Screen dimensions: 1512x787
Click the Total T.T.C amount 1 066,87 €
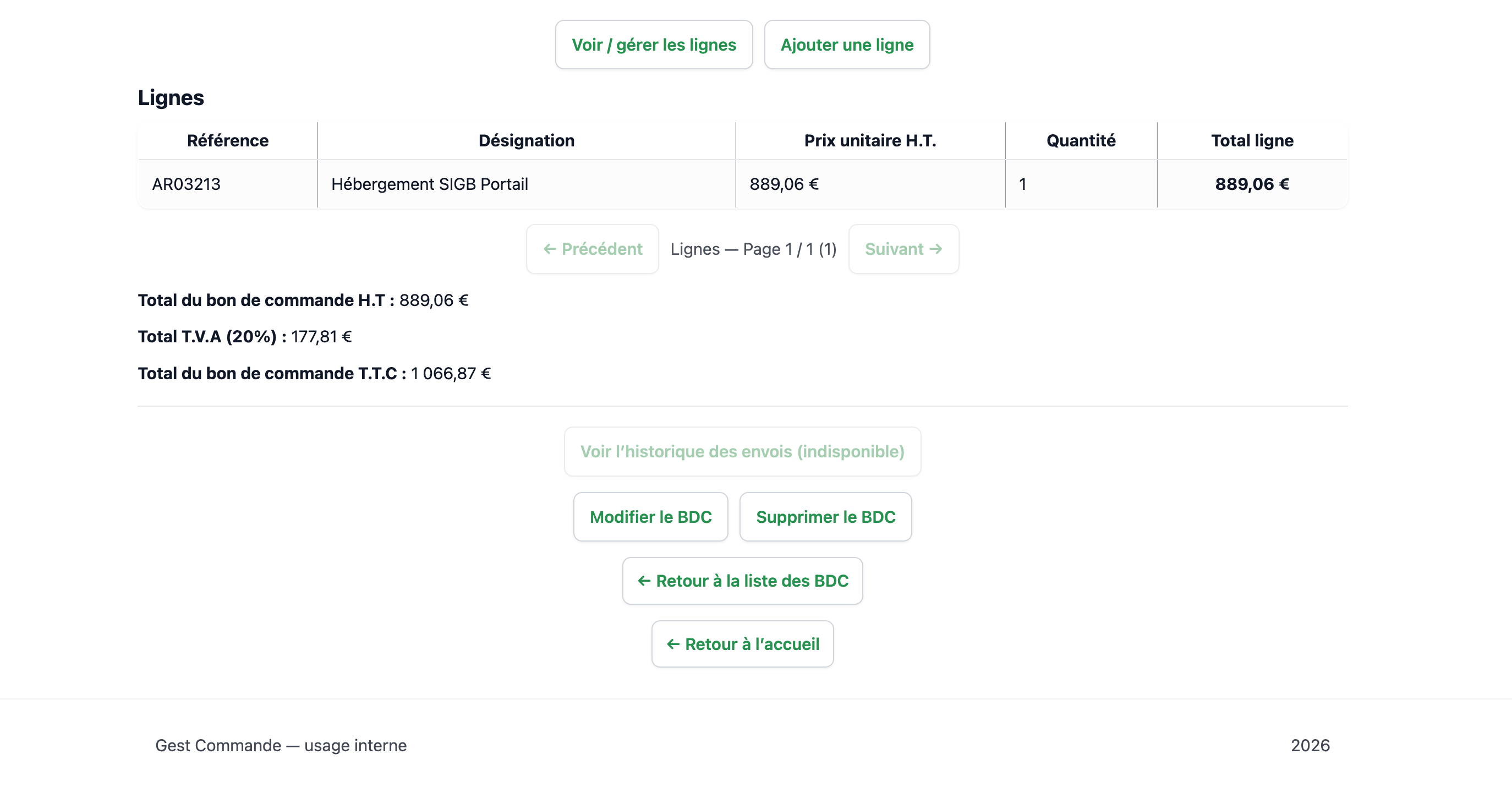[x=451, y=374]
